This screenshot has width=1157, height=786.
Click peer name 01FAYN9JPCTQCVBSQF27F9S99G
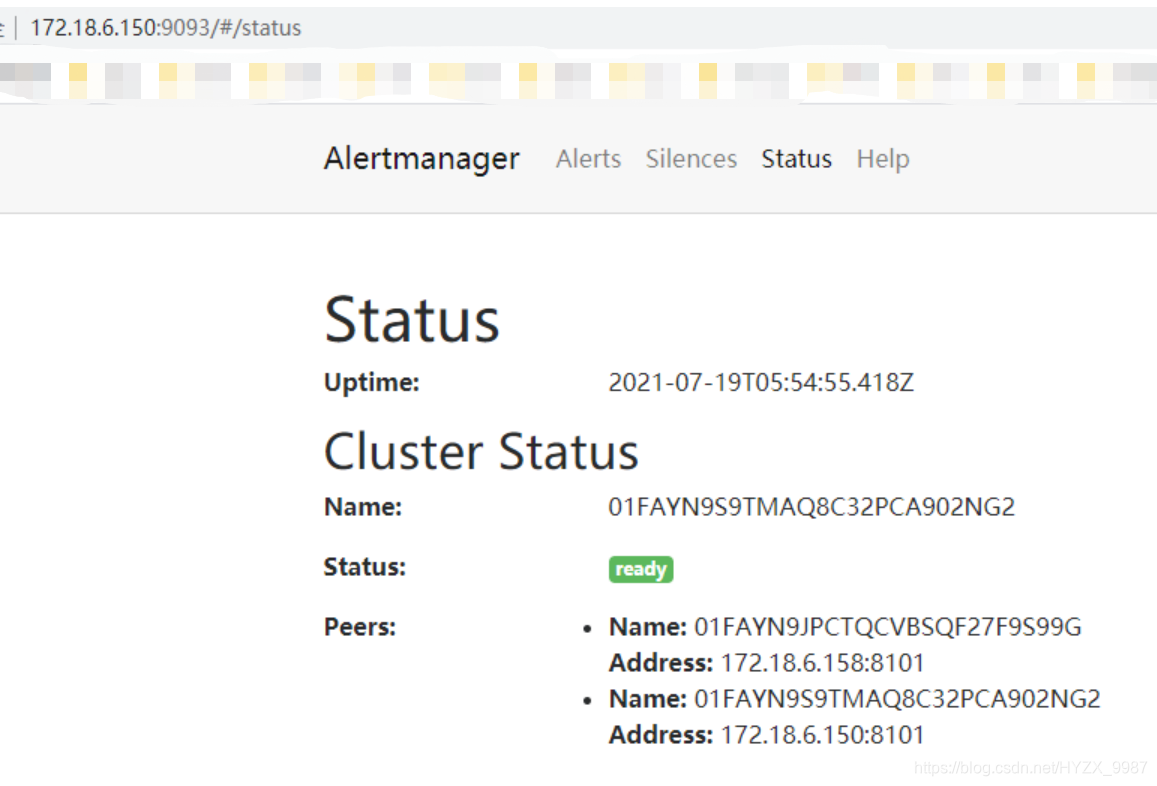point(887,626)
